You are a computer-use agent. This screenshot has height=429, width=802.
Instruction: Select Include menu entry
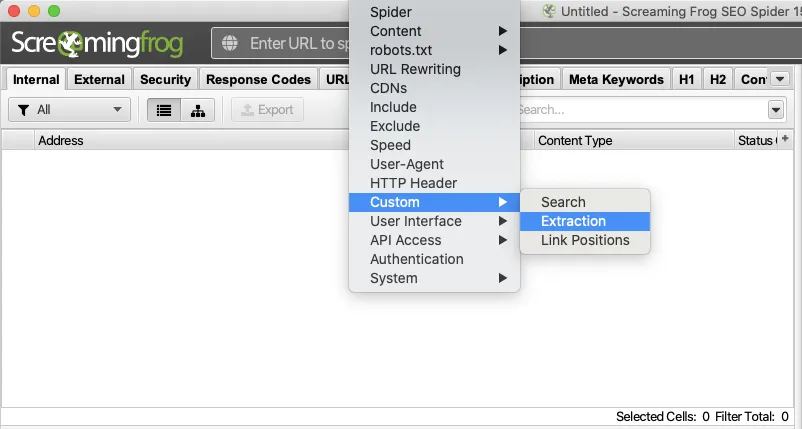(434, 107)
